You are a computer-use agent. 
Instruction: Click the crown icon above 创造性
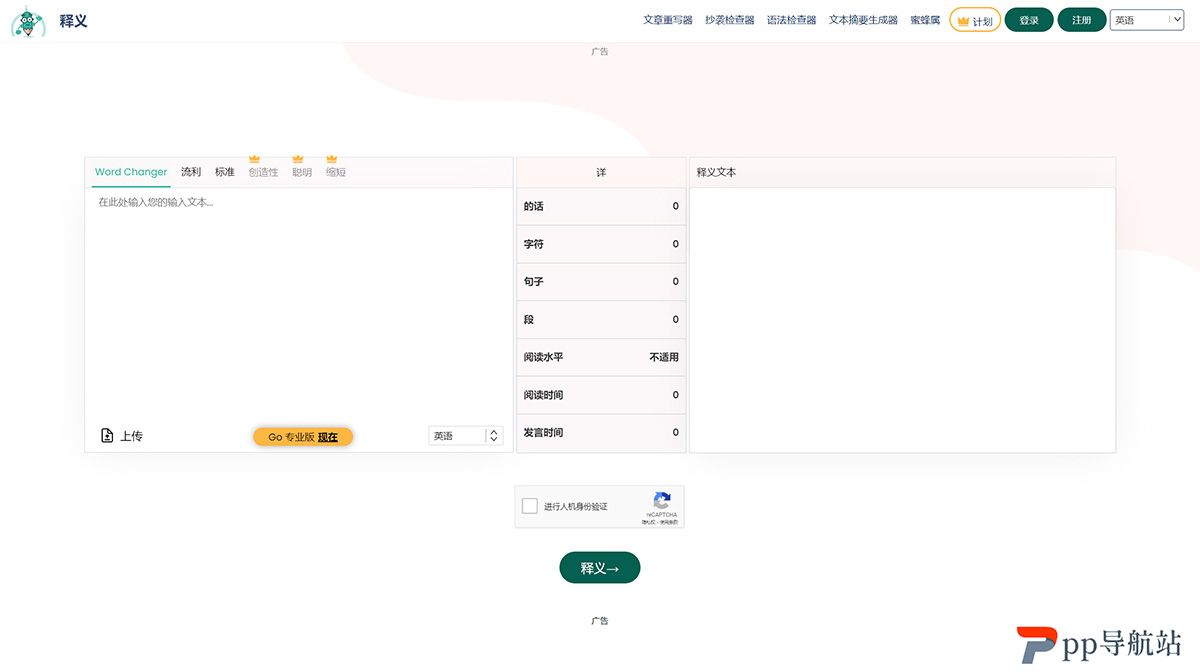click(x=254, y=159)
